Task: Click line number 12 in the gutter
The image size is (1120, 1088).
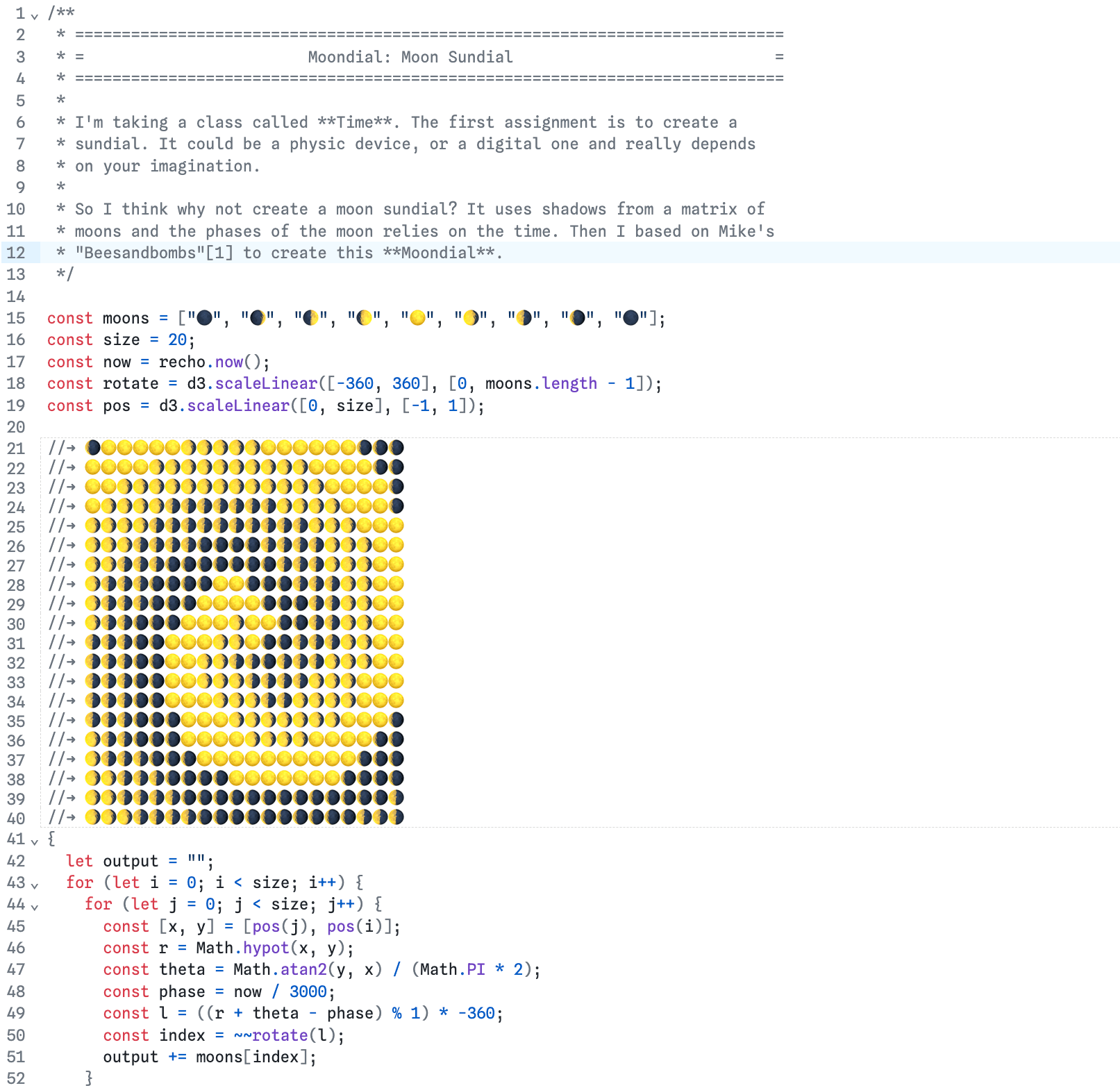Action: [16, 253]
